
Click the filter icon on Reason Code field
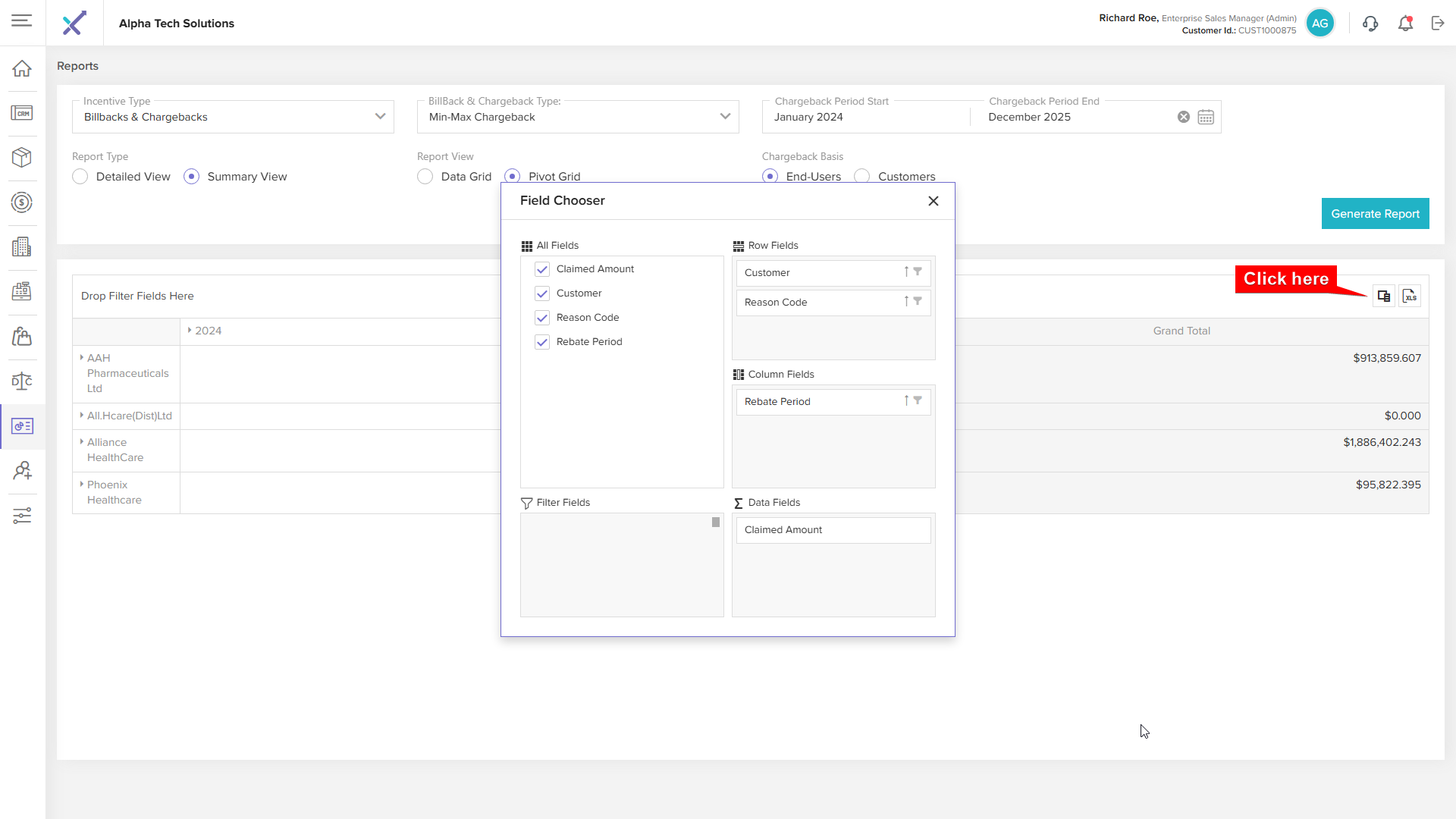point(918,301)
